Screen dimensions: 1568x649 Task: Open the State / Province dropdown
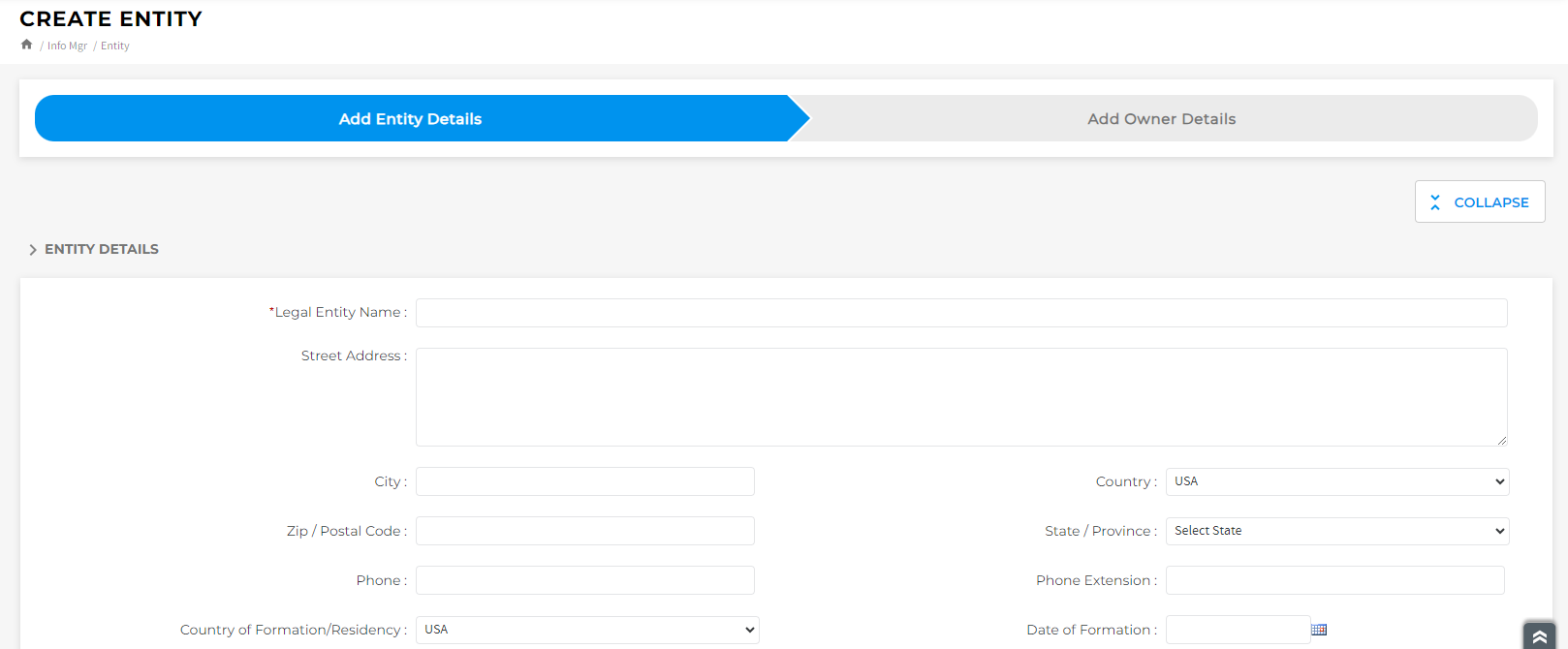(x=1336, y=531)
